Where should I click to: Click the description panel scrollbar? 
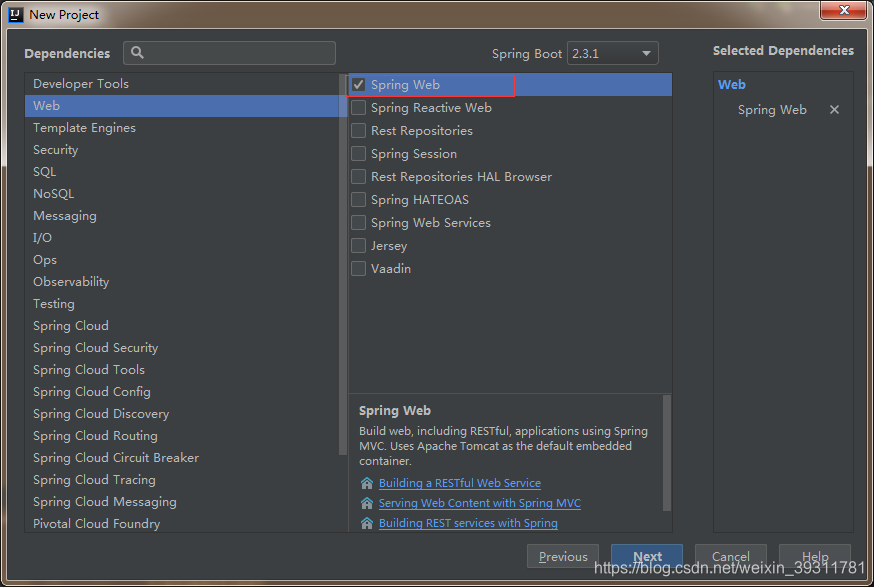pos(667,453)
